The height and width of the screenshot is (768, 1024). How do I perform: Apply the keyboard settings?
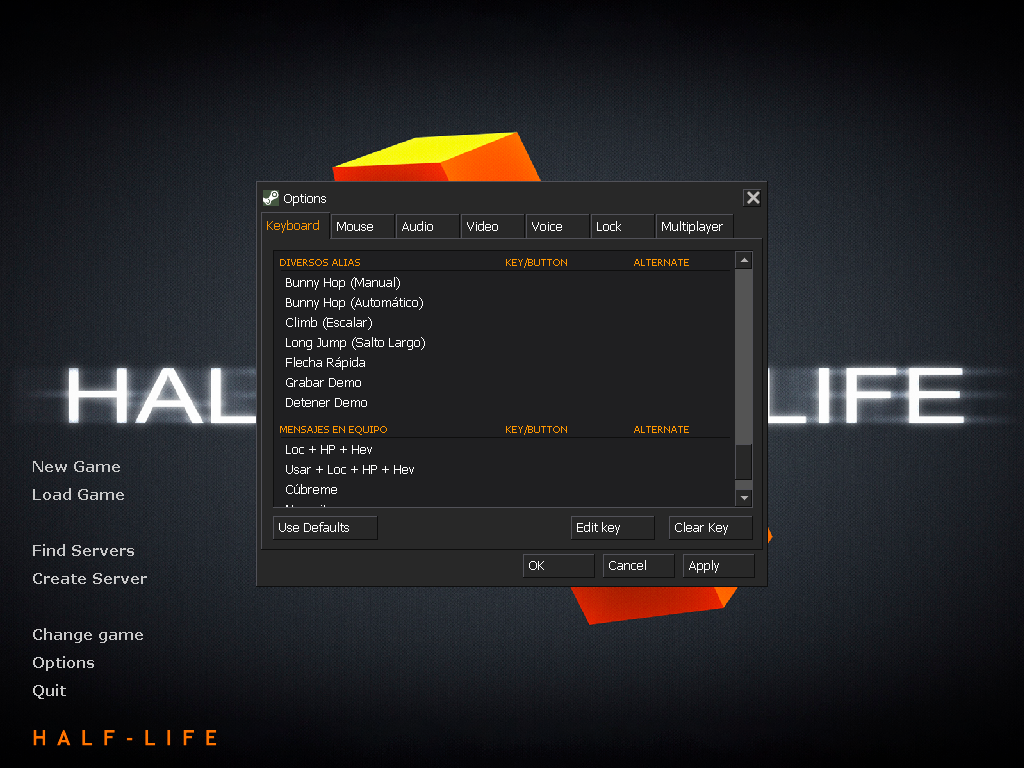tap(718, 566)
